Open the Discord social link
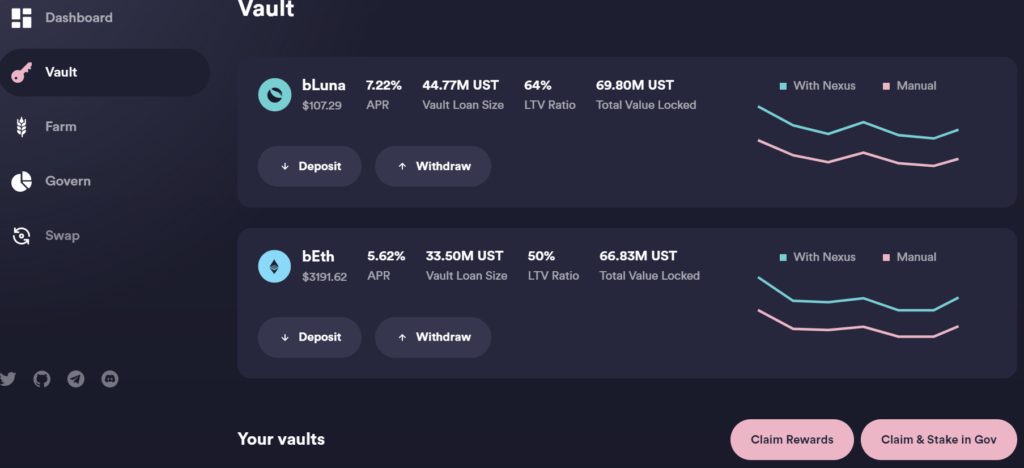The width and height of the screenshot is (1024, 468). (110, 379)
